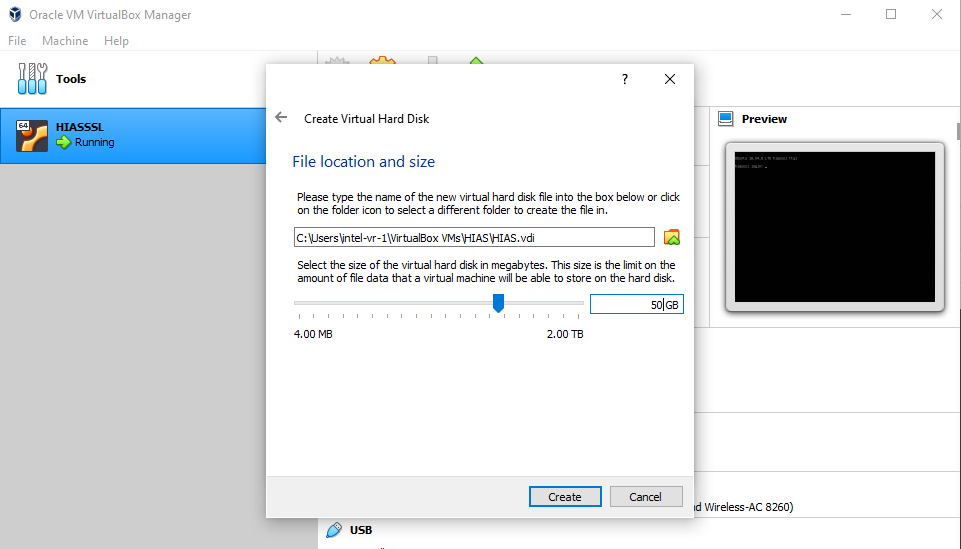Screen dimensions: 961x549
Task: Click the VirtualBox logo in the title bar
Action: [x=15, y=14]
